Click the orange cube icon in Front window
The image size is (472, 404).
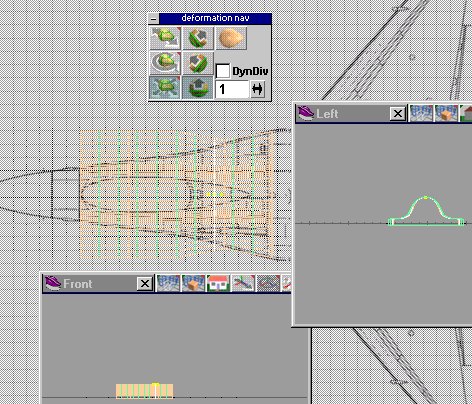[x=193, y=283]
